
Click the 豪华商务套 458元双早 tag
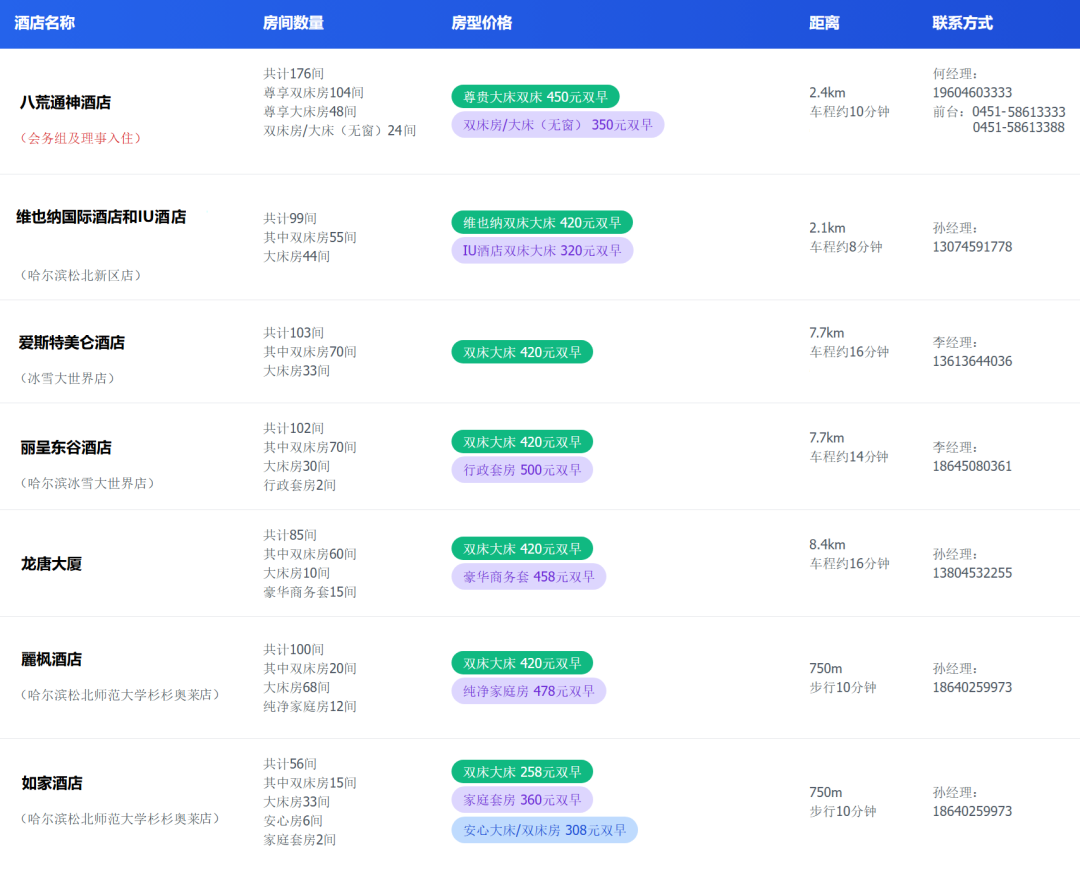(528, 576)
